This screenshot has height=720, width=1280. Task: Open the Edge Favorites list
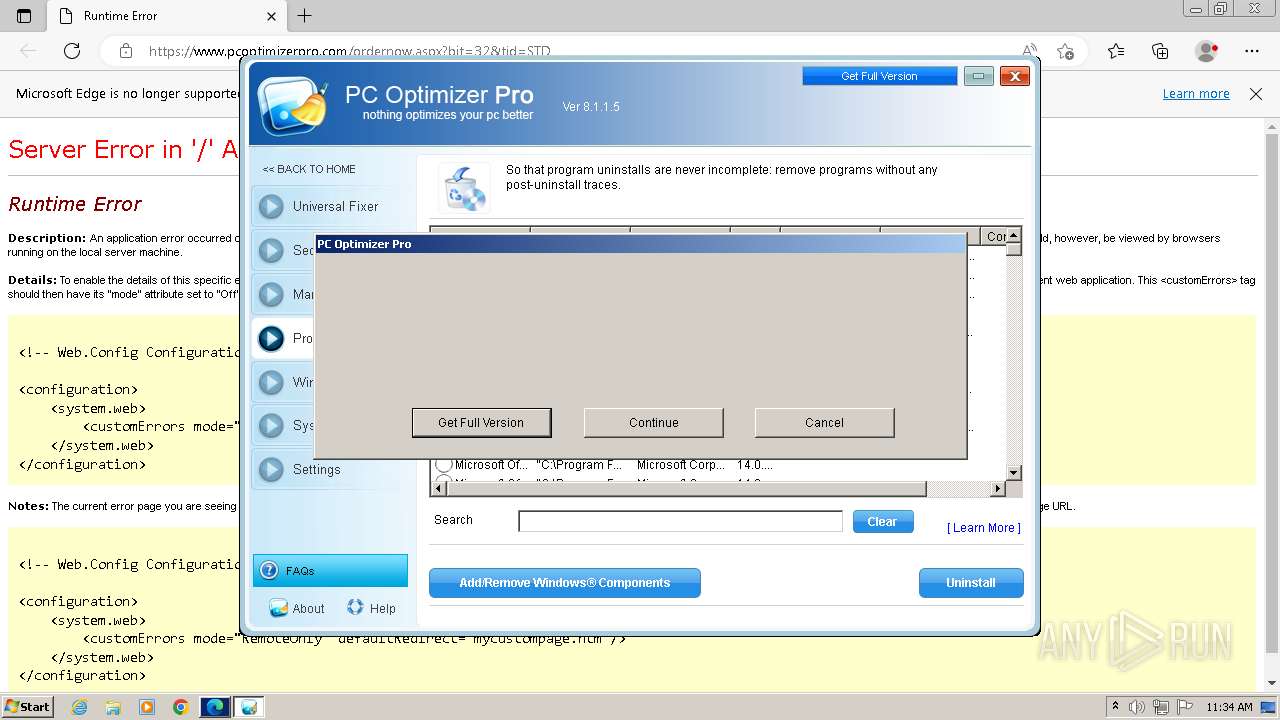tap(1115, 51)
